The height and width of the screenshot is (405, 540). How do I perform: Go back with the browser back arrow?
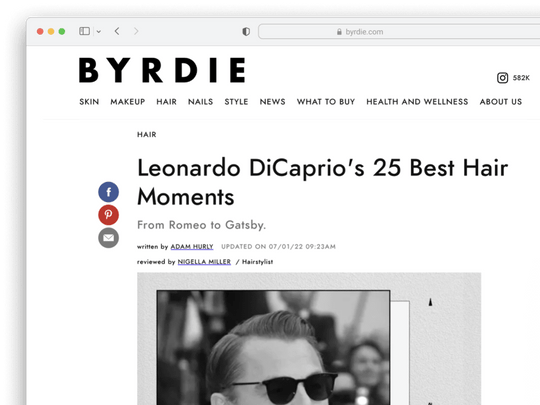[117, 31]
